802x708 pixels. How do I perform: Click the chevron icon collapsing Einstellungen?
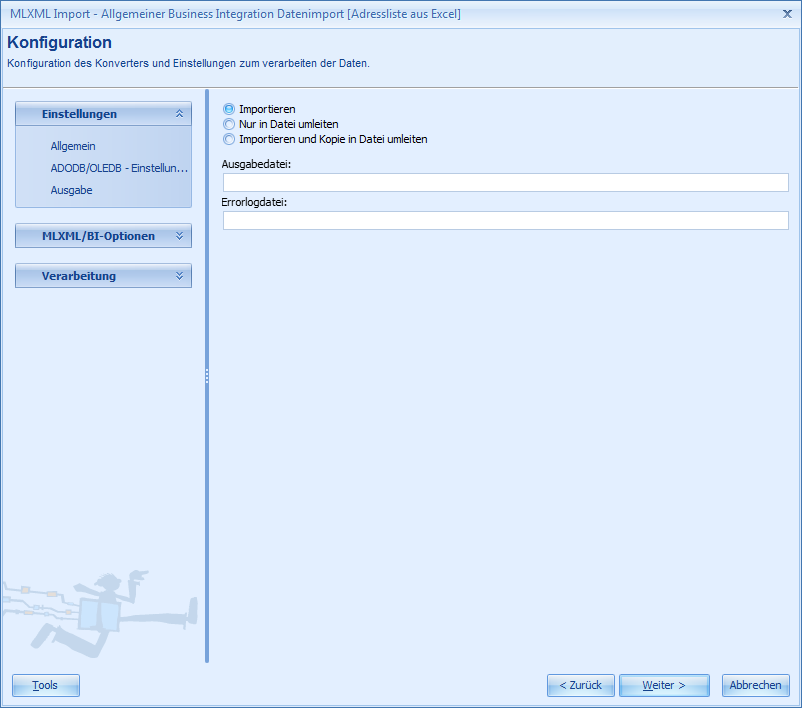(x=181, y=113)
